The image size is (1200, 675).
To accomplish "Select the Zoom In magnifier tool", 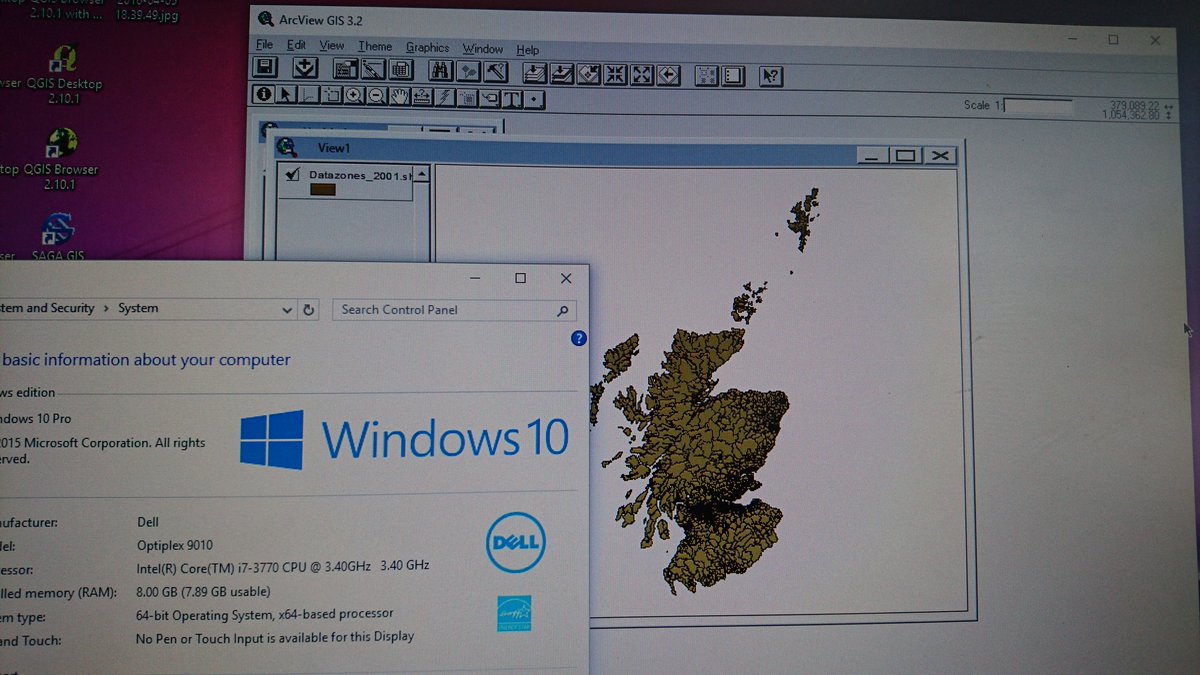I will (x=354, y=96).
